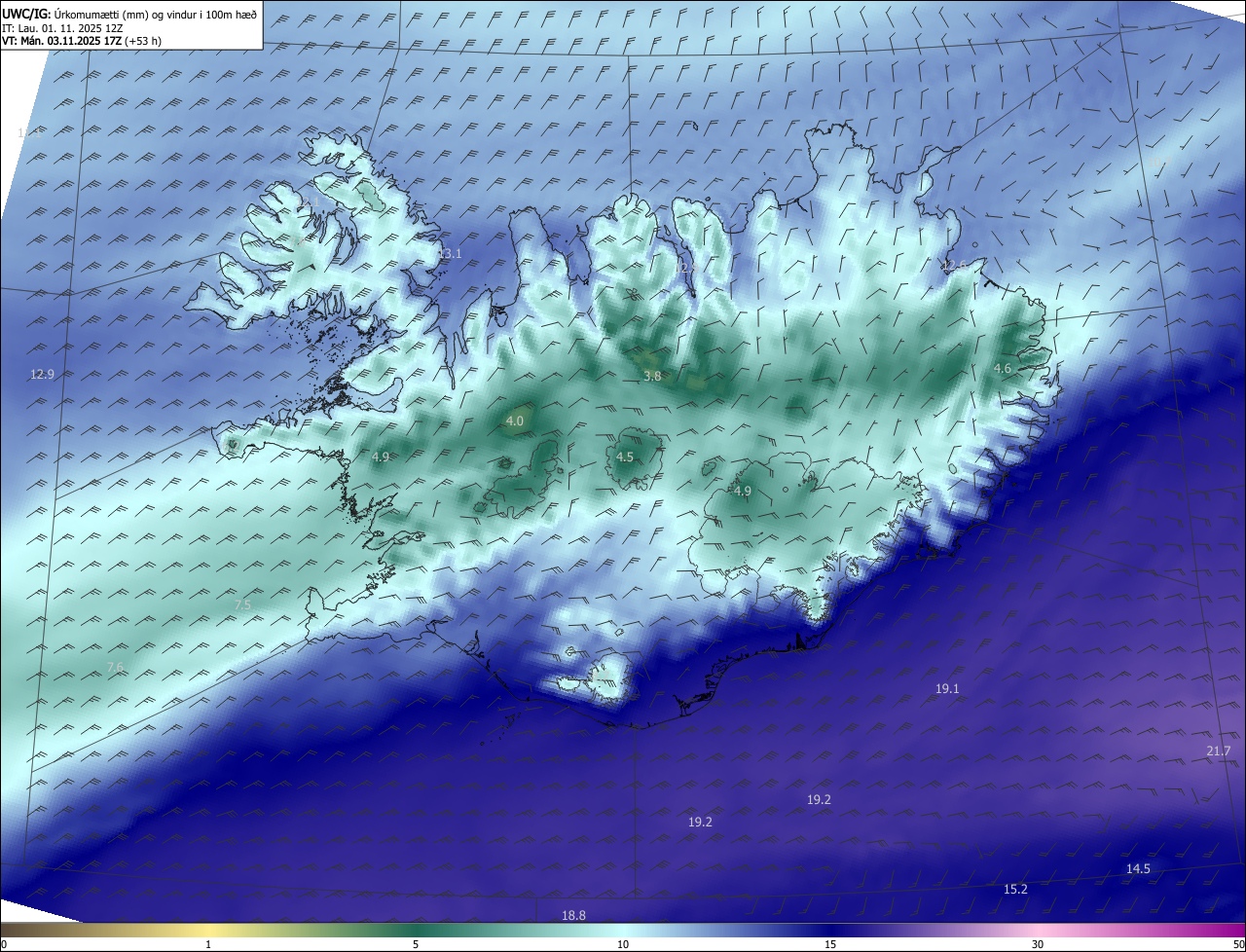Screen dimensions: 1246x952
Task: Click the 4.6 value label
Action: [x=1003, y=368]
